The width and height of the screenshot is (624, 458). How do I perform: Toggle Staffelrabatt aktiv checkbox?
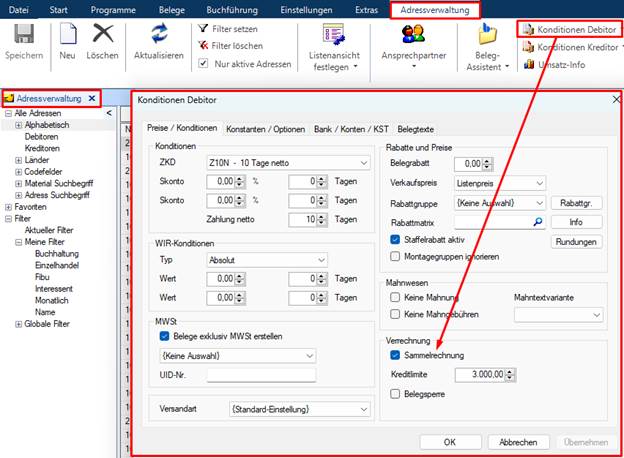point(395,240)
